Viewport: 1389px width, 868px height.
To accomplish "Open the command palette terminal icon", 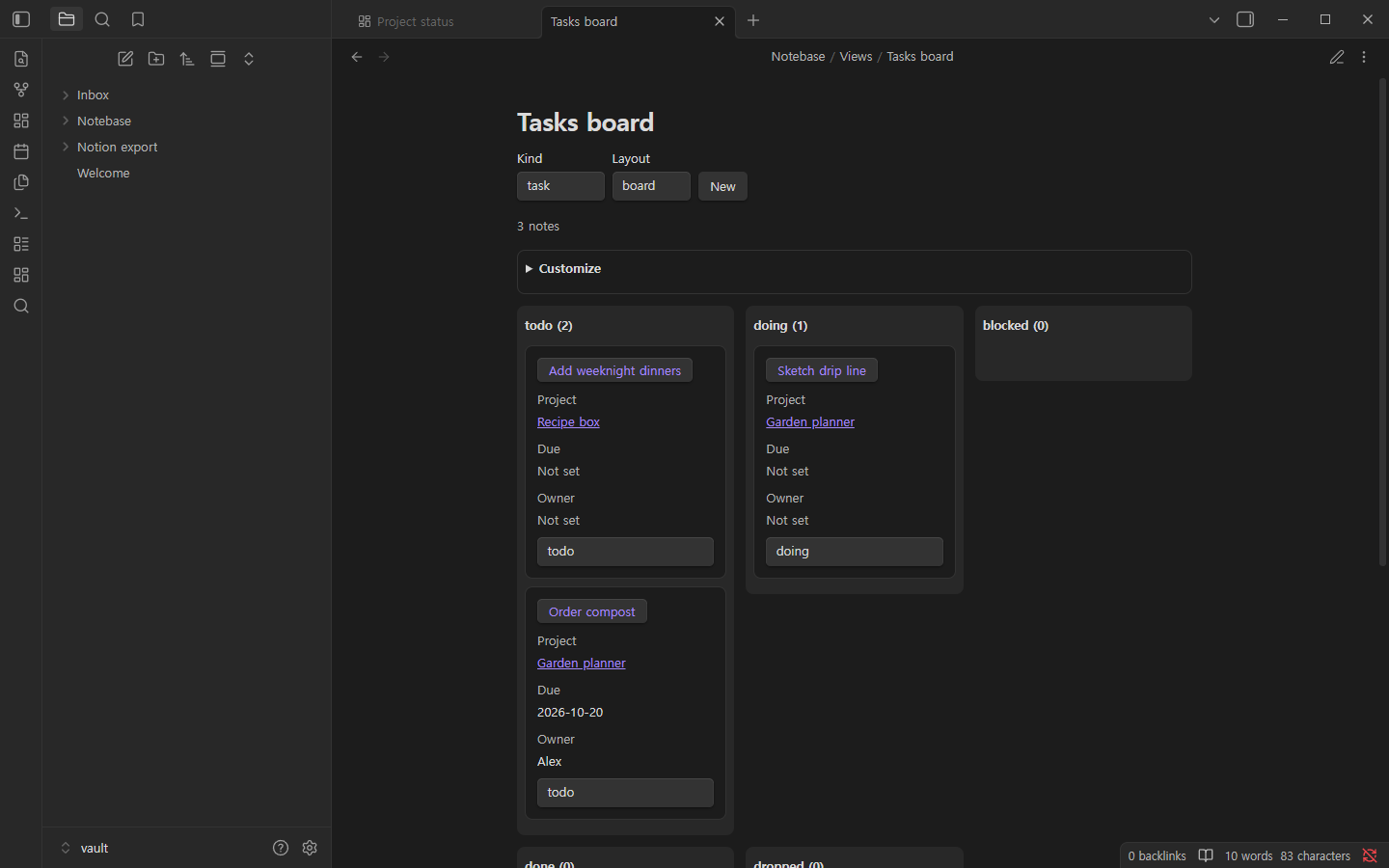I will point(21,213).
